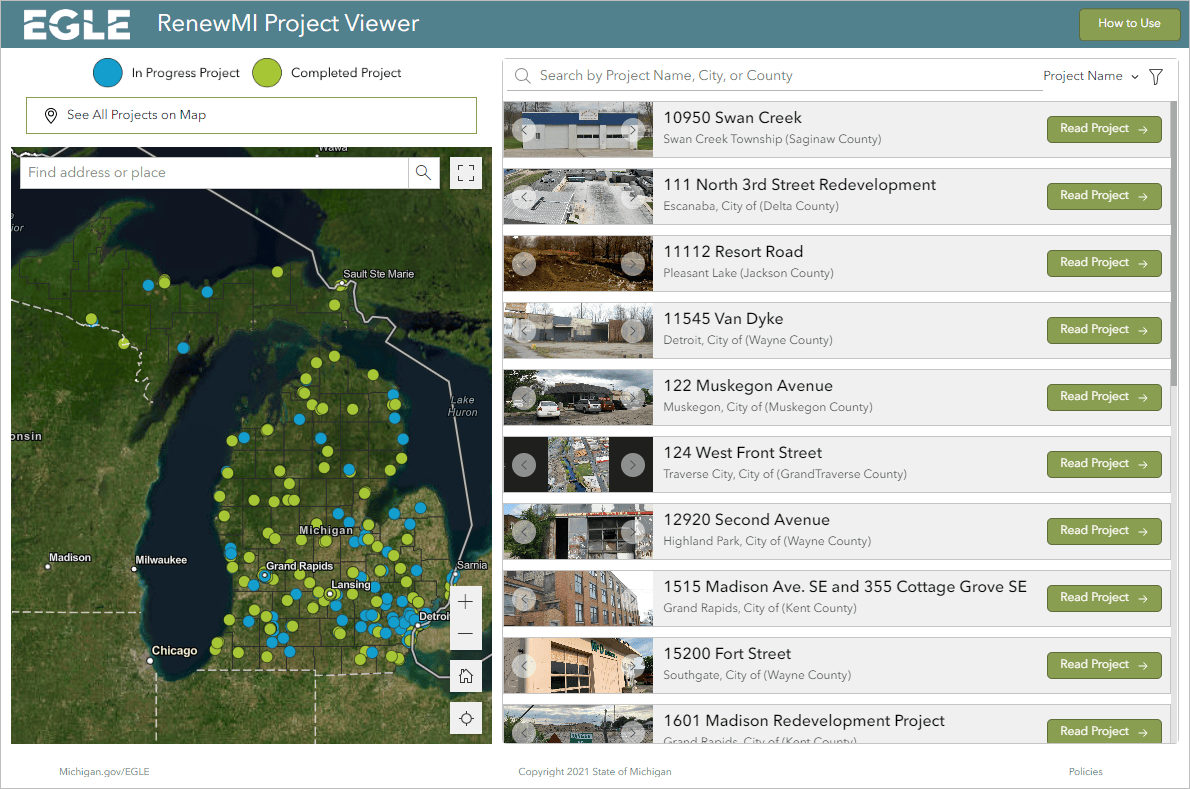1190x789 pixels.
Task: Show previous photo for 11545 Van Dyke
Action: tap(525, 330)
